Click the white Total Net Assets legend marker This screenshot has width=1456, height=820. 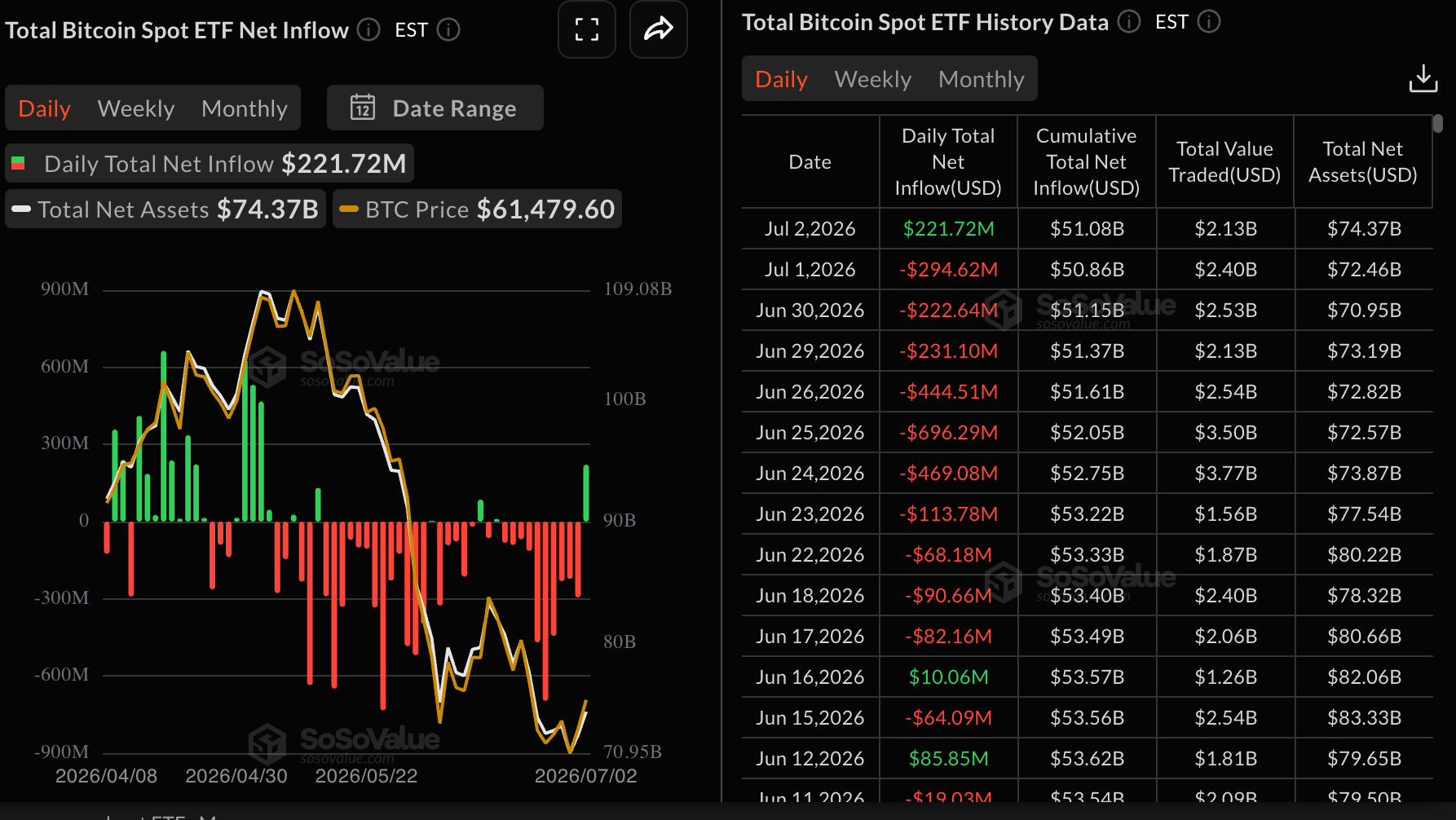(21, 209)
